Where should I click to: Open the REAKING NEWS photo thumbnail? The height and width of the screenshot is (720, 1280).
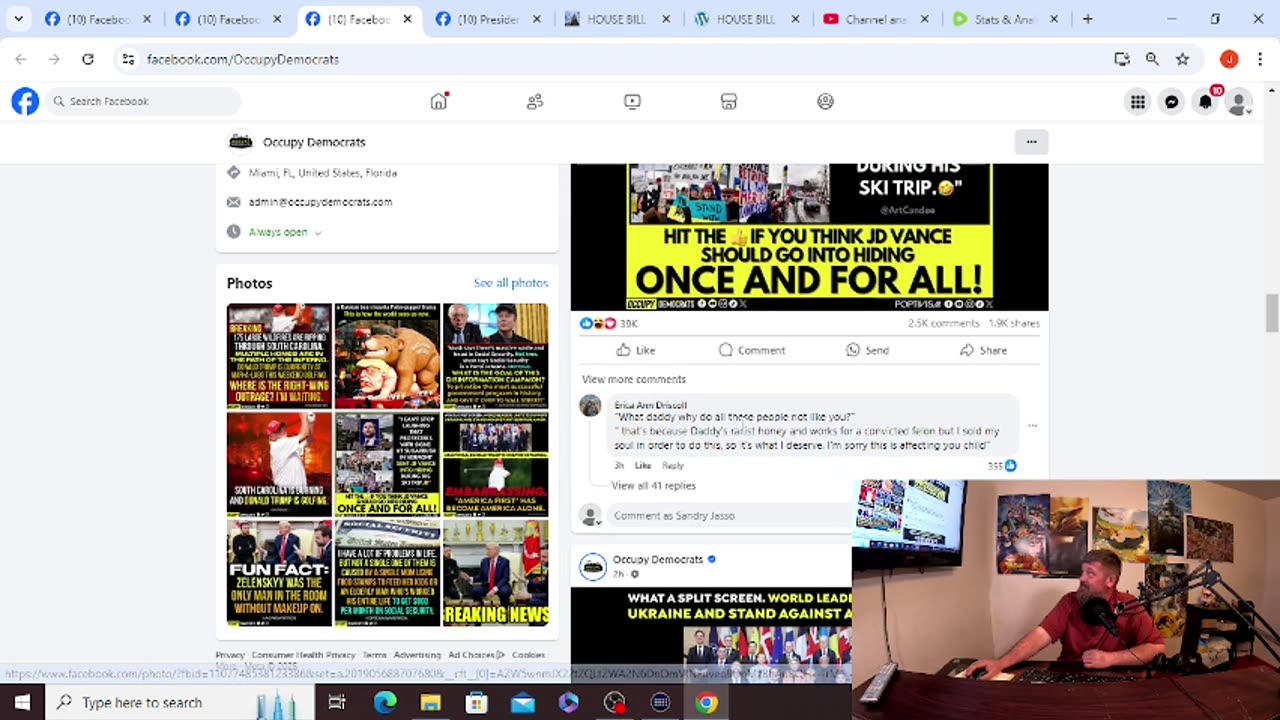pos(496,573)
